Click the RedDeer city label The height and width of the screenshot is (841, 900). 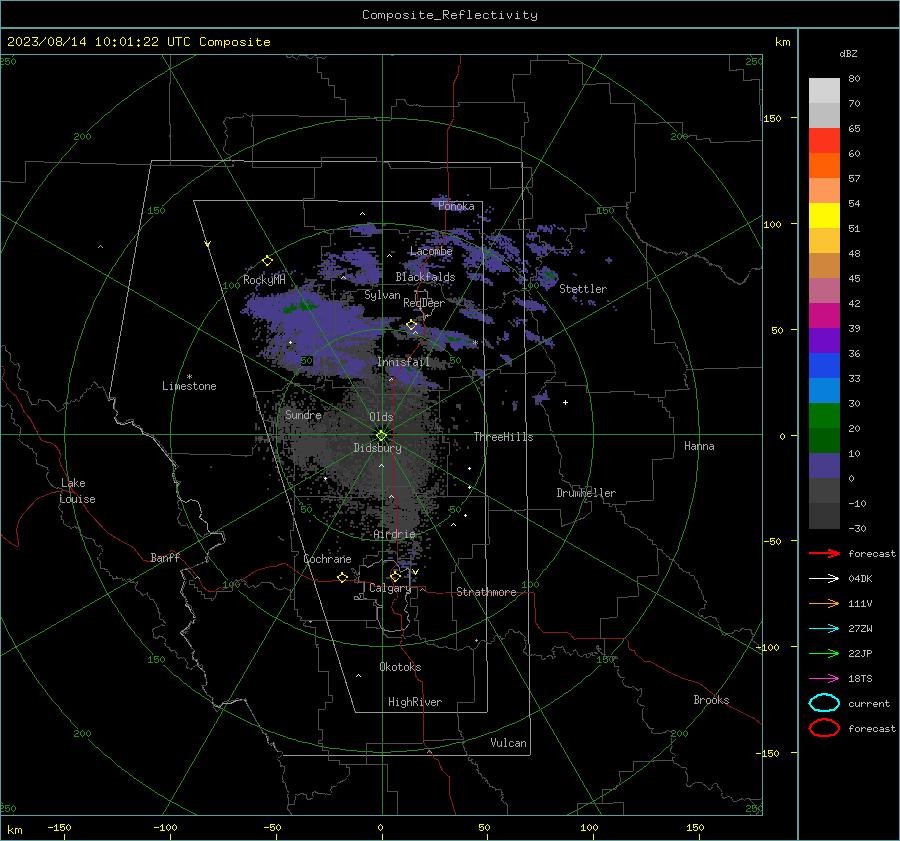point(424,303)
